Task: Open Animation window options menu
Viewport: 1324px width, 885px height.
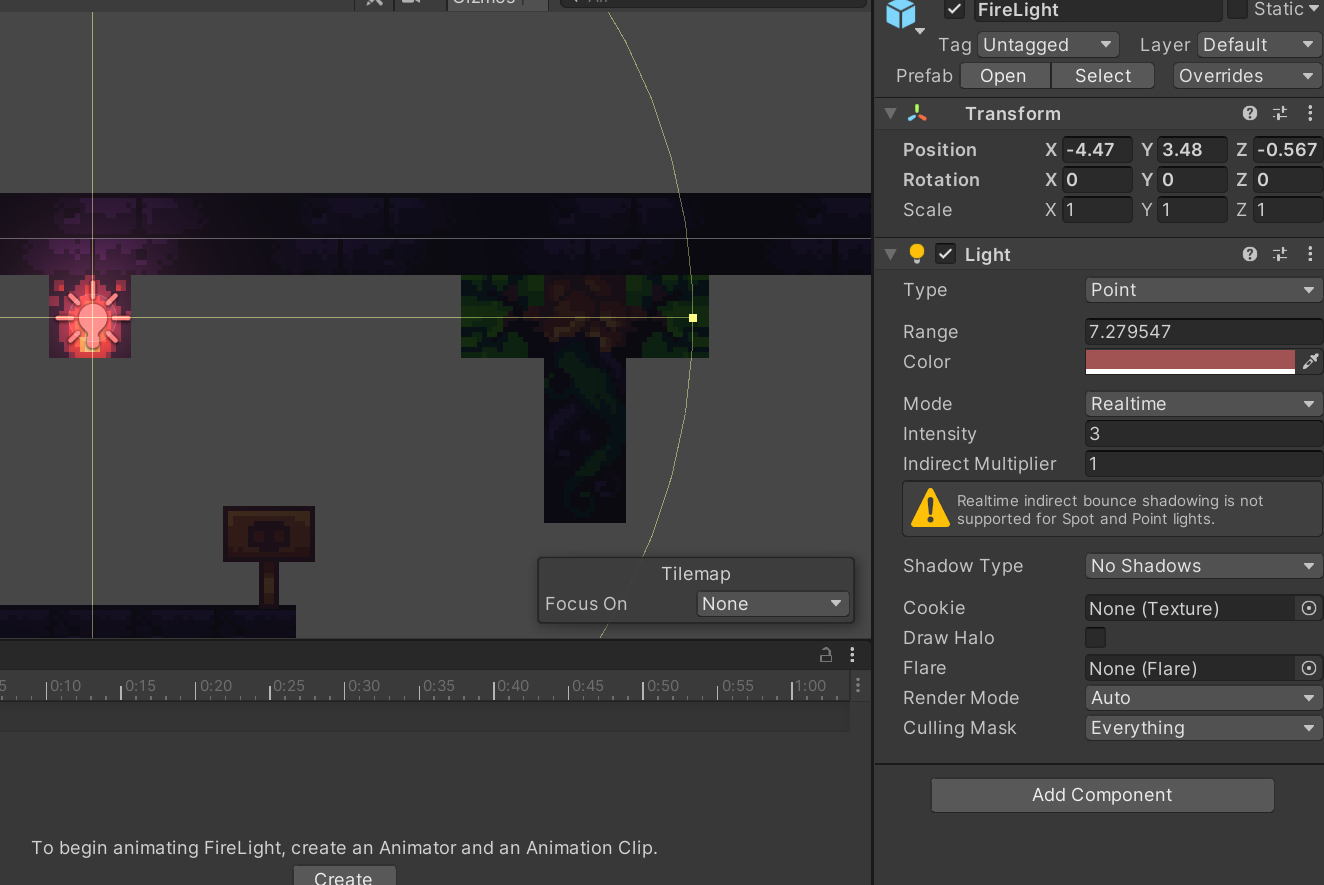Action: pos(852,655)
